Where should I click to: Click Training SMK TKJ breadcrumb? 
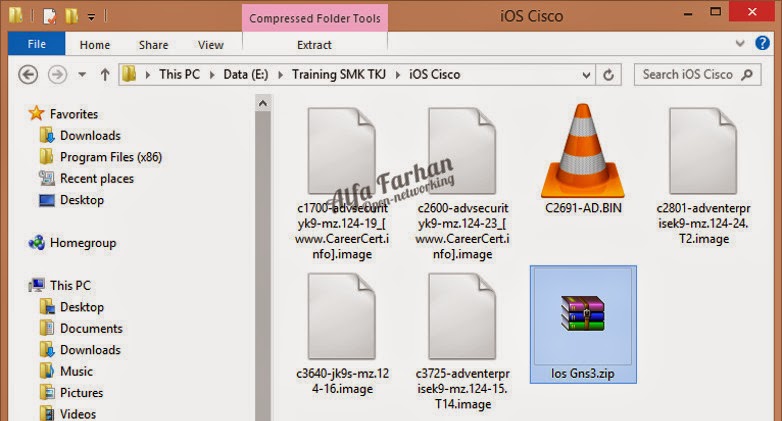click(x=339, y=74)
